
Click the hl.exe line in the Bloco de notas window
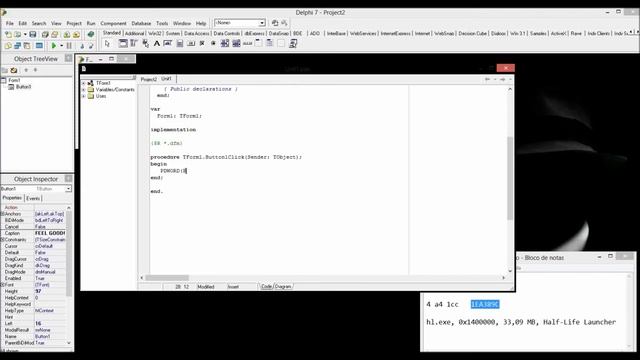(x=521, y=322)
